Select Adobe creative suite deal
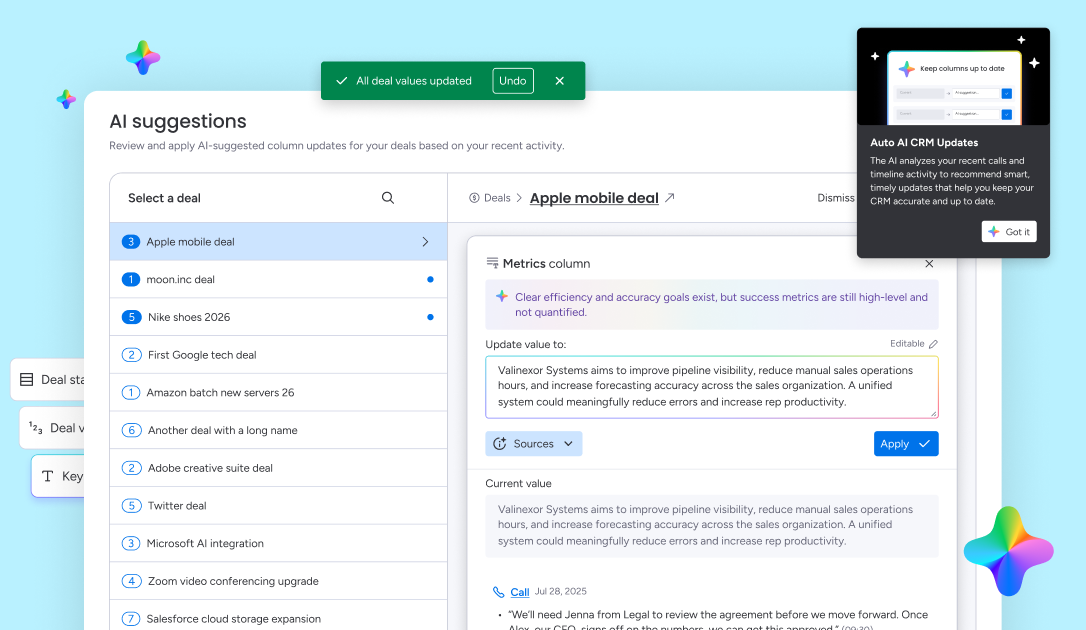This screenshot has height=630, width=1086. pos(278,468)
